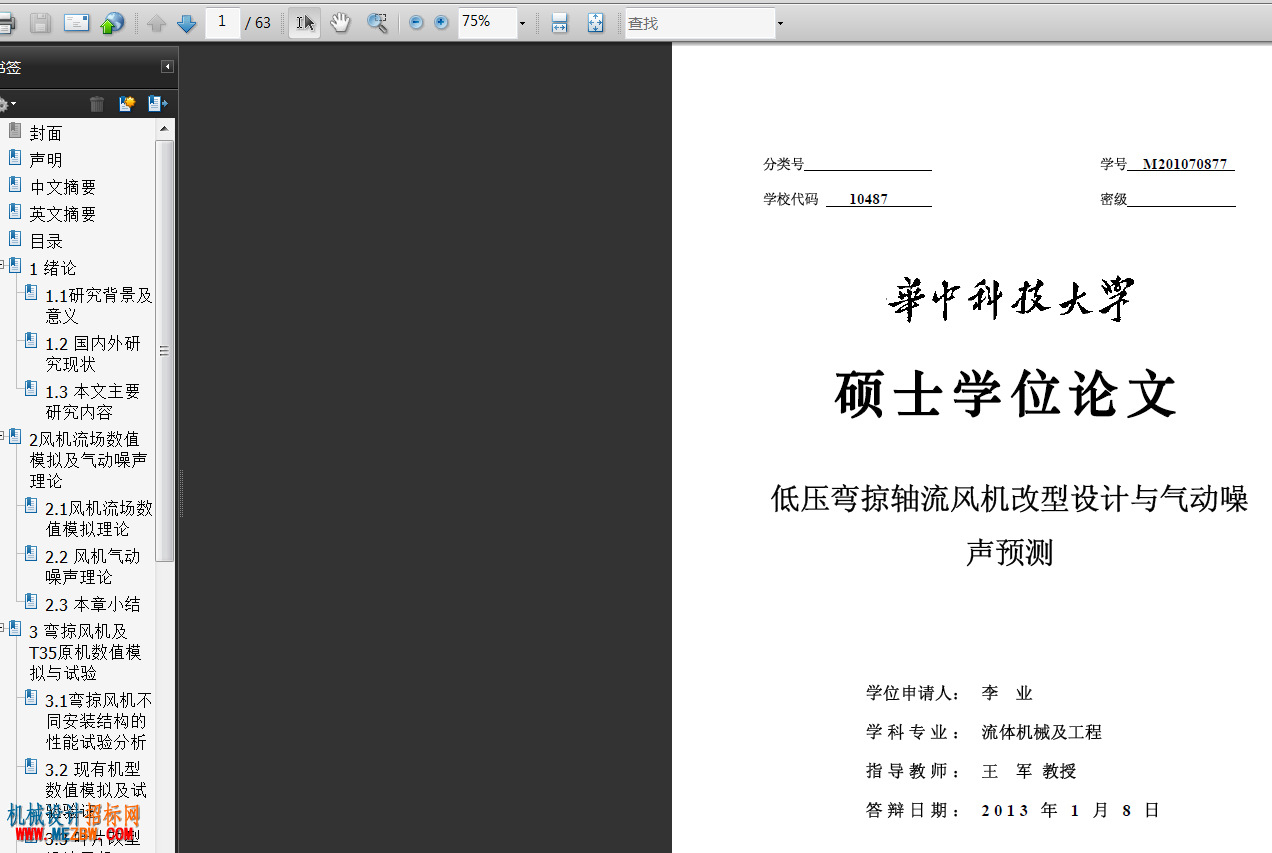Open the 1 绪论 bookmark
The image size is (1272, 853).
click(x=53, y=268)
